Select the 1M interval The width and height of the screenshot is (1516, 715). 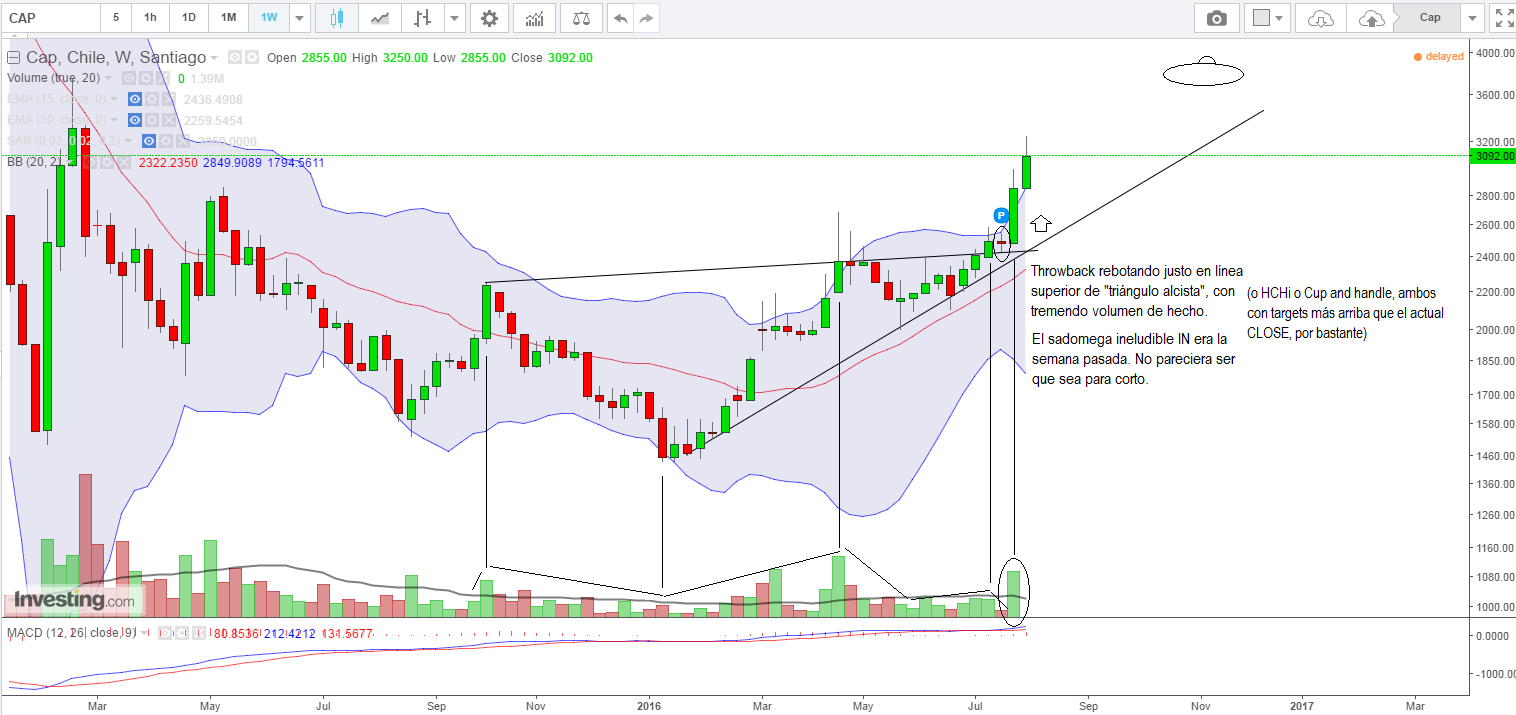229,18
